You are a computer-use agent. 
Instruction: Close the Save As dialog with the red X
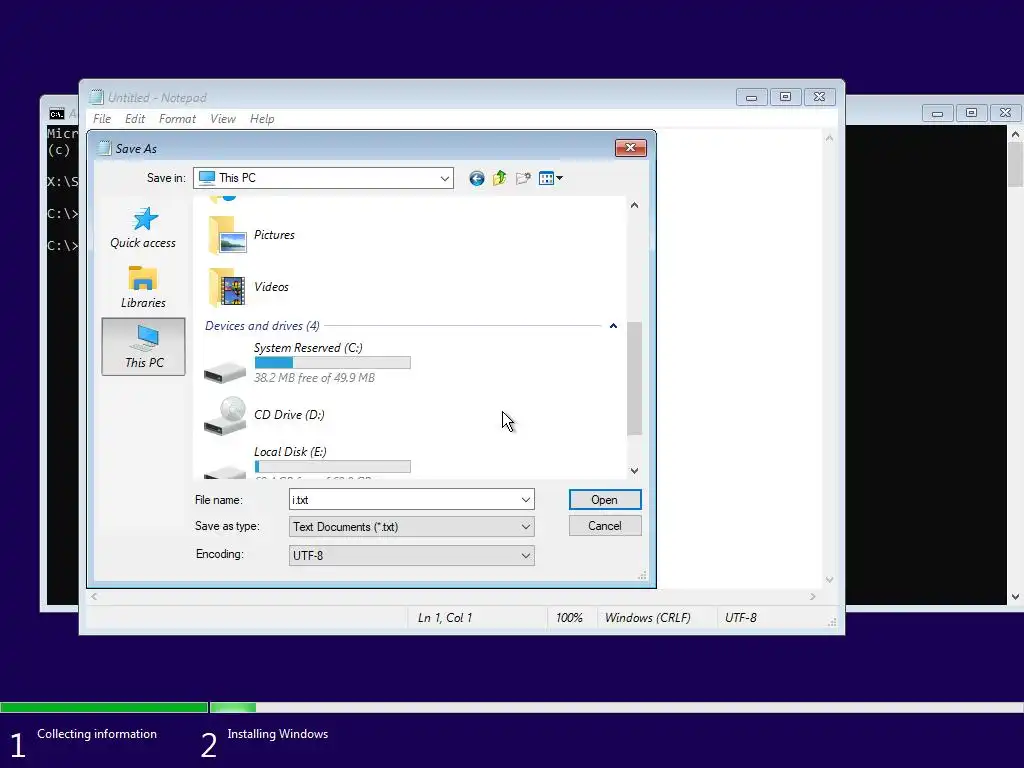pos(630,148)
